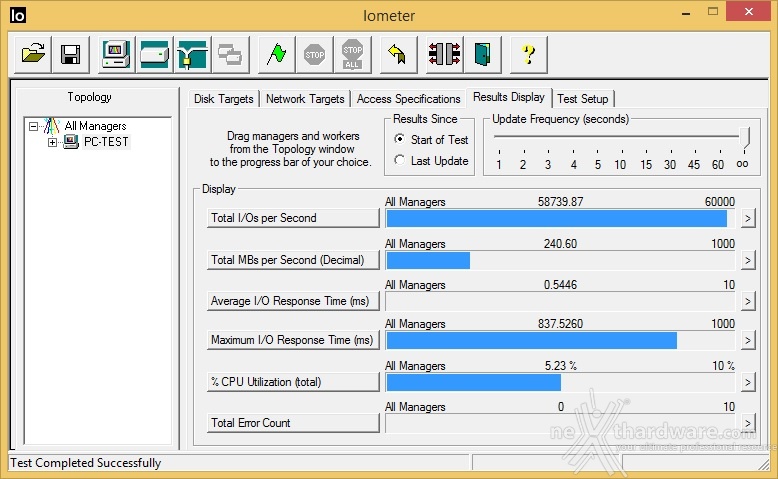
Task: Switch to the Disk Targets tab
Action: [x=224, y=99]
